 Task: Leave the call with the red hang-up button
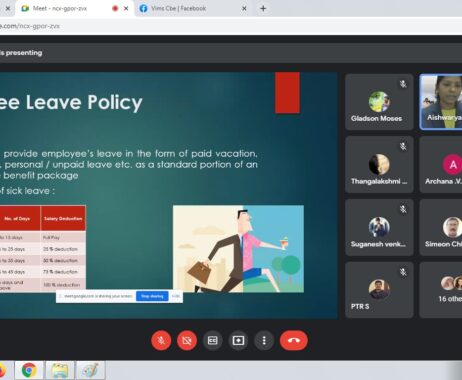tap(294, 340)
